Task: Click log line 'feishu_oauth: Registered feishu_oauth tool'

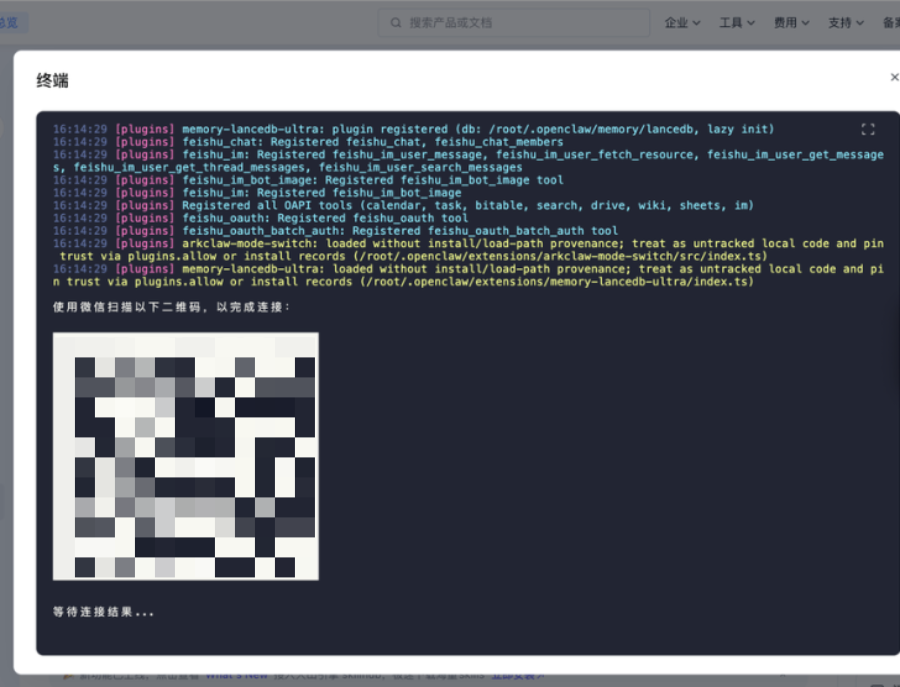Action: [x=261, y=218]
